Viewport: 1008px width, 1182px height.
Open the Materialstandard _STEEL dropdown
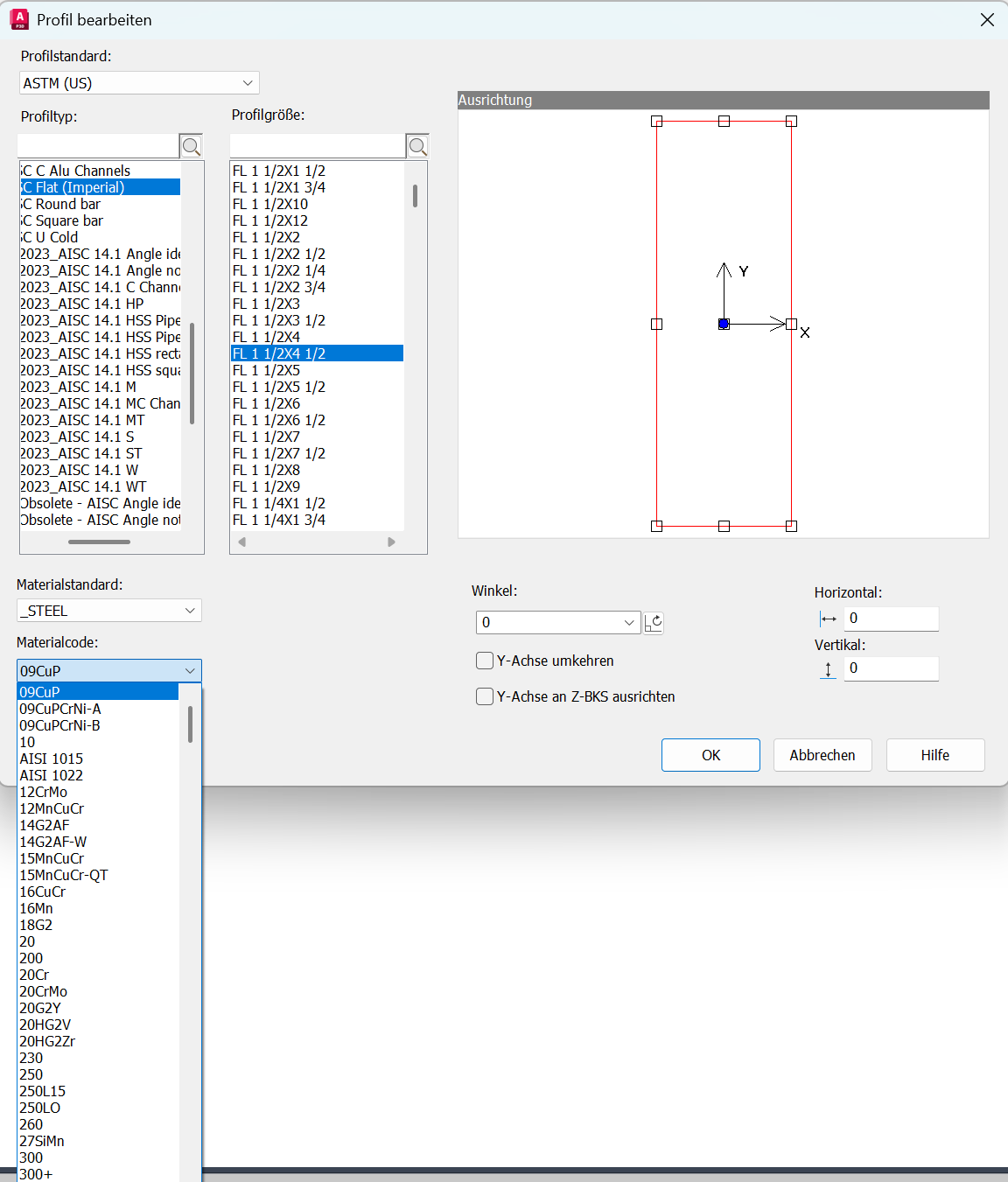(x=109, y=611)
